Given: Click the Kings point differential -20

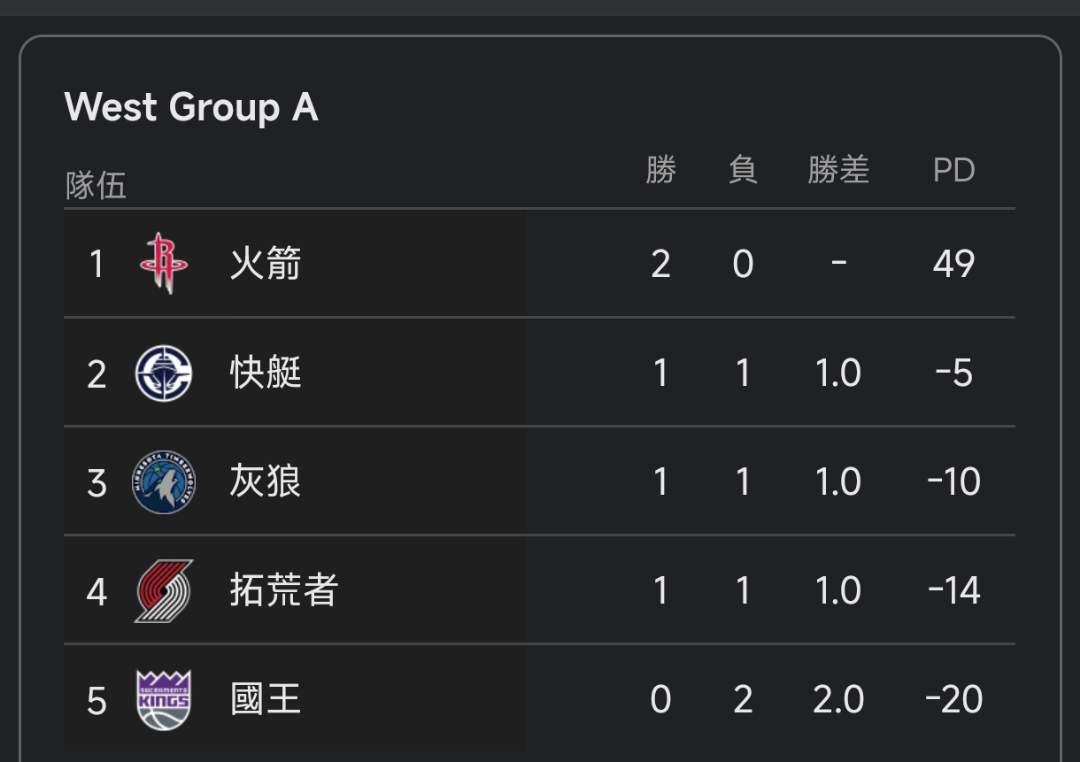Looking at the screenshot, I should coord(953,700).
